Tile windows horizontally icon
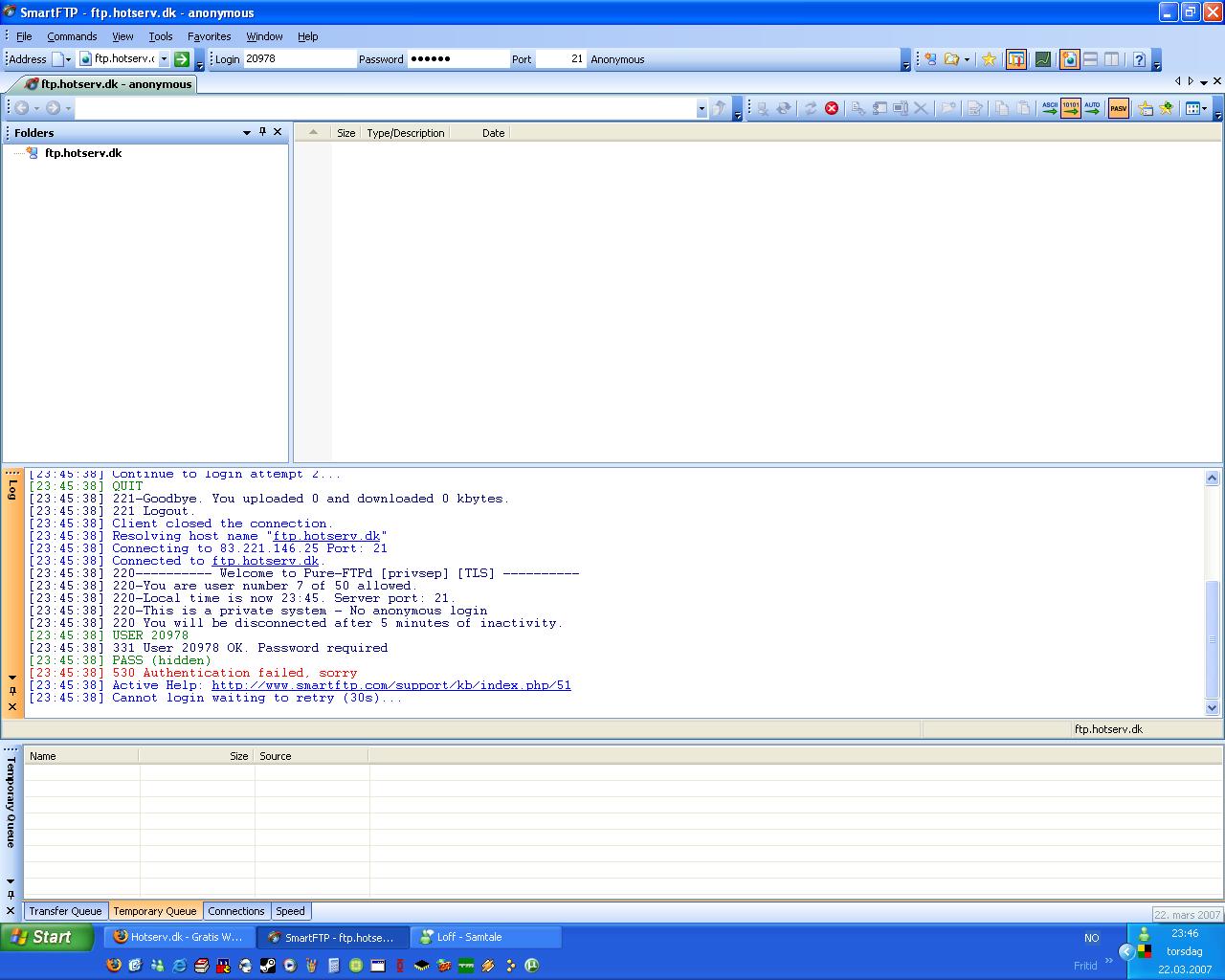1225x980 pixels. (x=1090, y=59)
